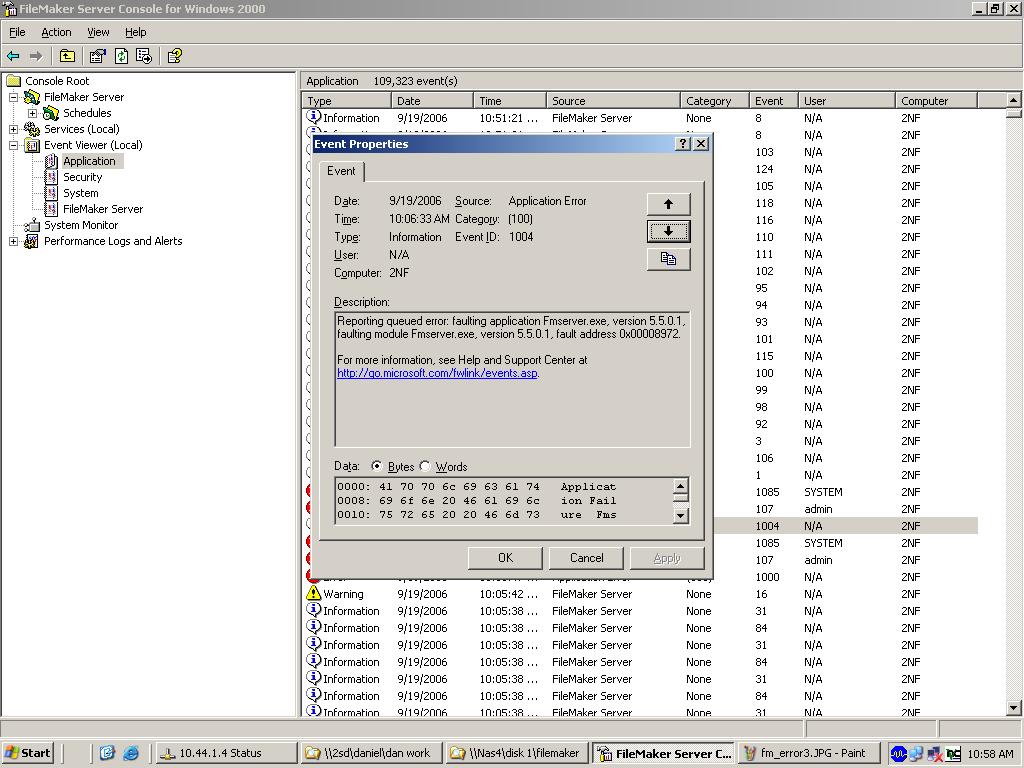Click the Export List toolbar icon
Image resolution: width=1024 pixels, height=768 pixels.
pos(144,56)
